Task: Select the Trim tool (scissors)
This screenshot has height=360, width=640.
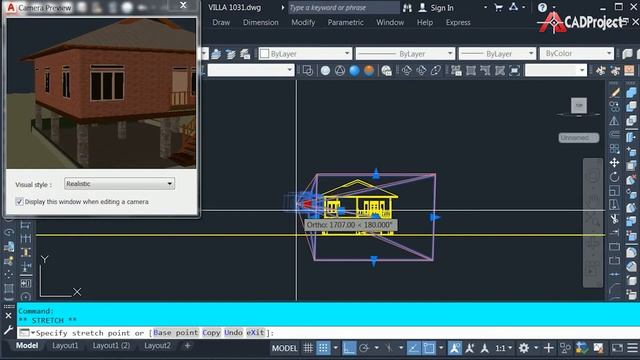Action: click(x=615, y=219)
